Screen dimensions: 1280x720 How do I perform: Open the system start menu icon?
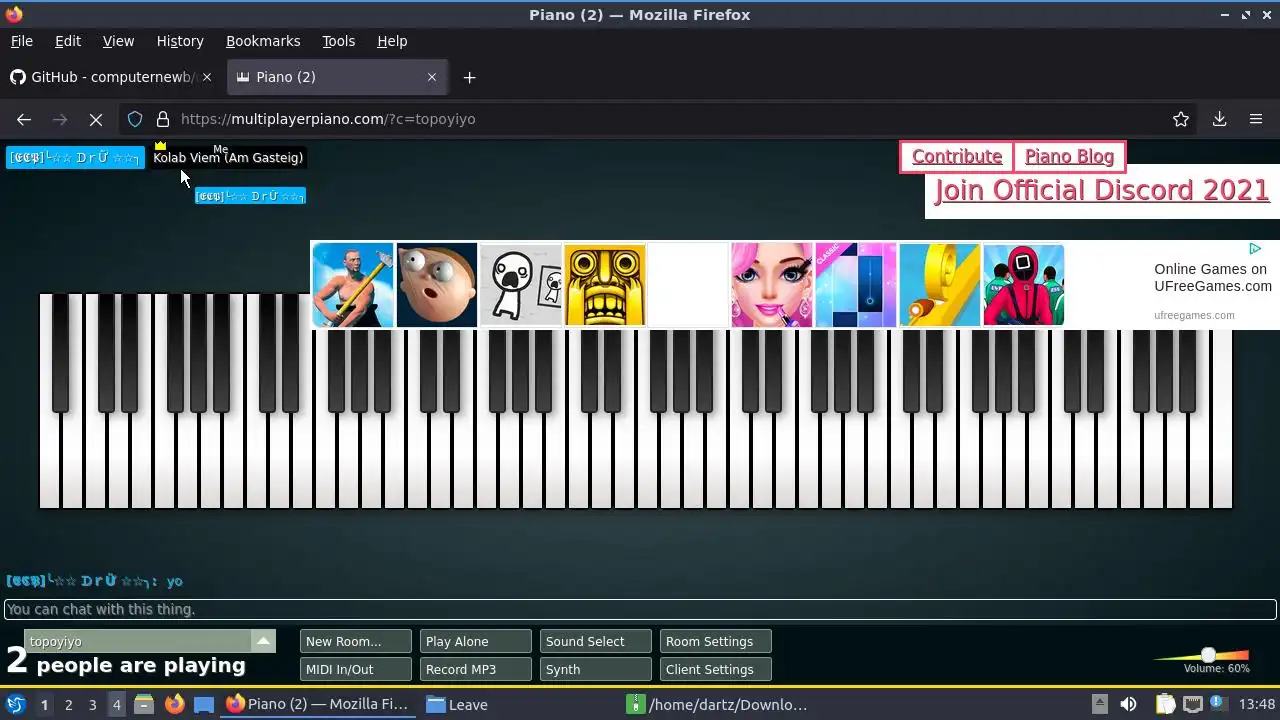point(16,704)
